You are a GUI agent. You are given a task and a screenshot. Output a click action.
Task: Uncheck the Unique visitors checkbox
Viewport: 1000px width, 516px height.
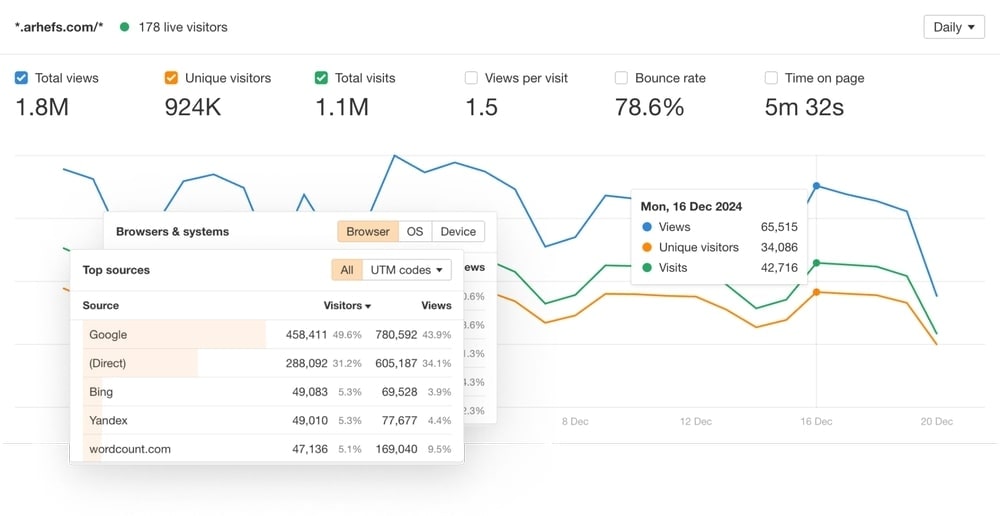[171, 78]
